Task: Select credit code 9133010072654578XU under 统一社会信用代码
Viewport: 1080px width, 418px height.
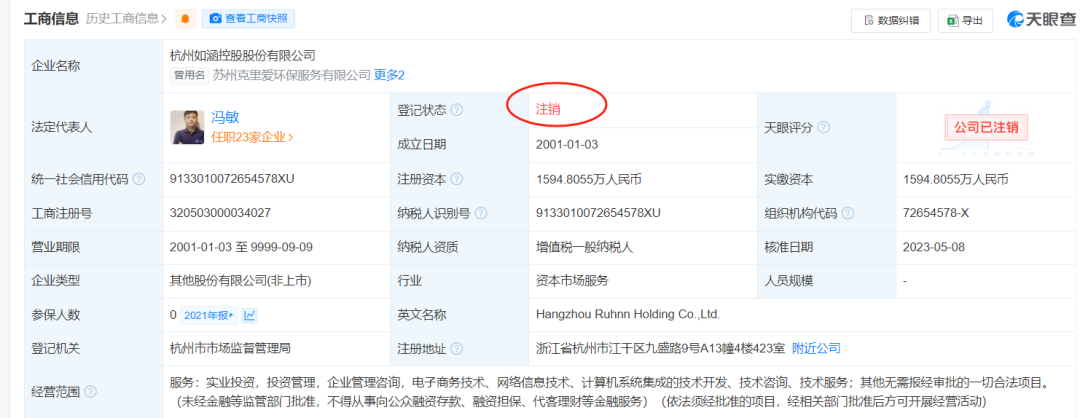Action: pyautogui.click(x=232, y=179)
